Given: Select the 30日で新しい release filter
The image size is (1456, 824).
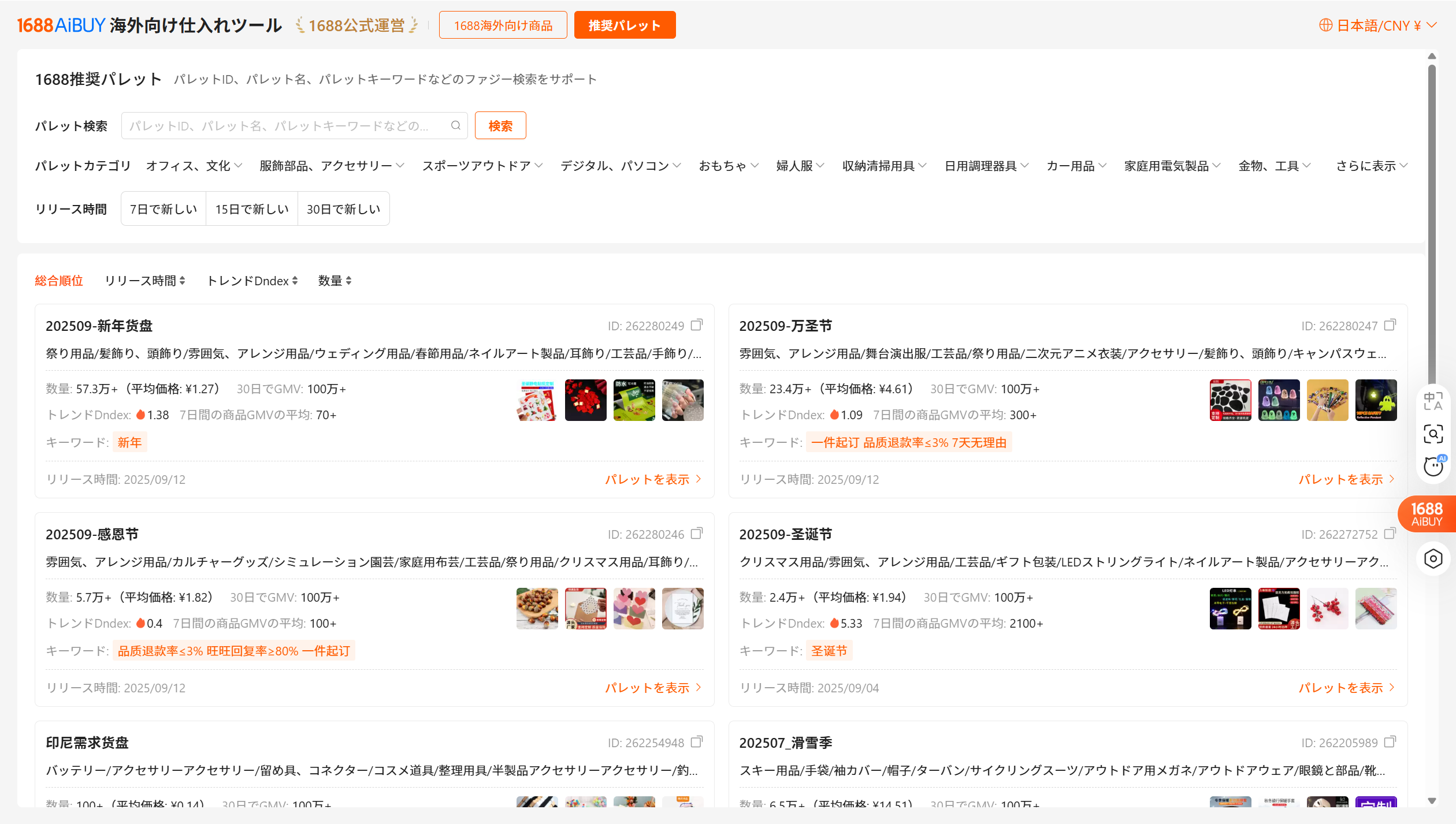Looking at the screenshot, I should (343, 209).
